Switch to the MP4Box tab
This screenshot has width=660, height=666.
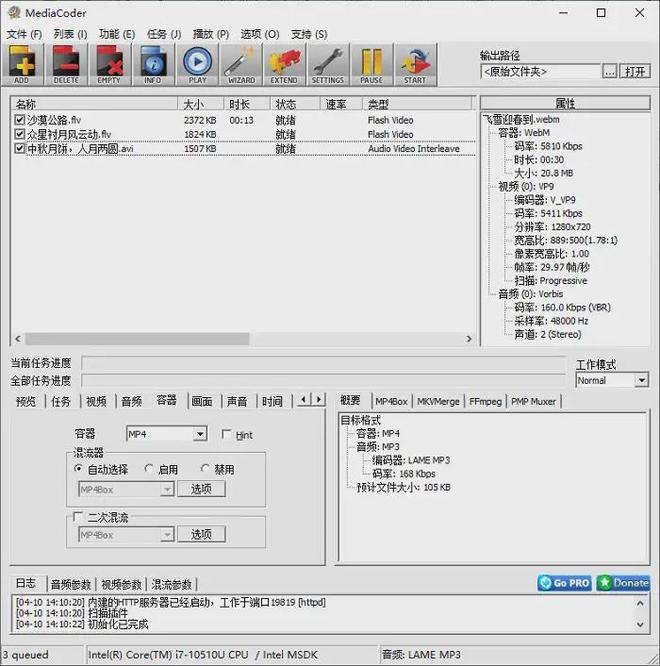[391, 401]
